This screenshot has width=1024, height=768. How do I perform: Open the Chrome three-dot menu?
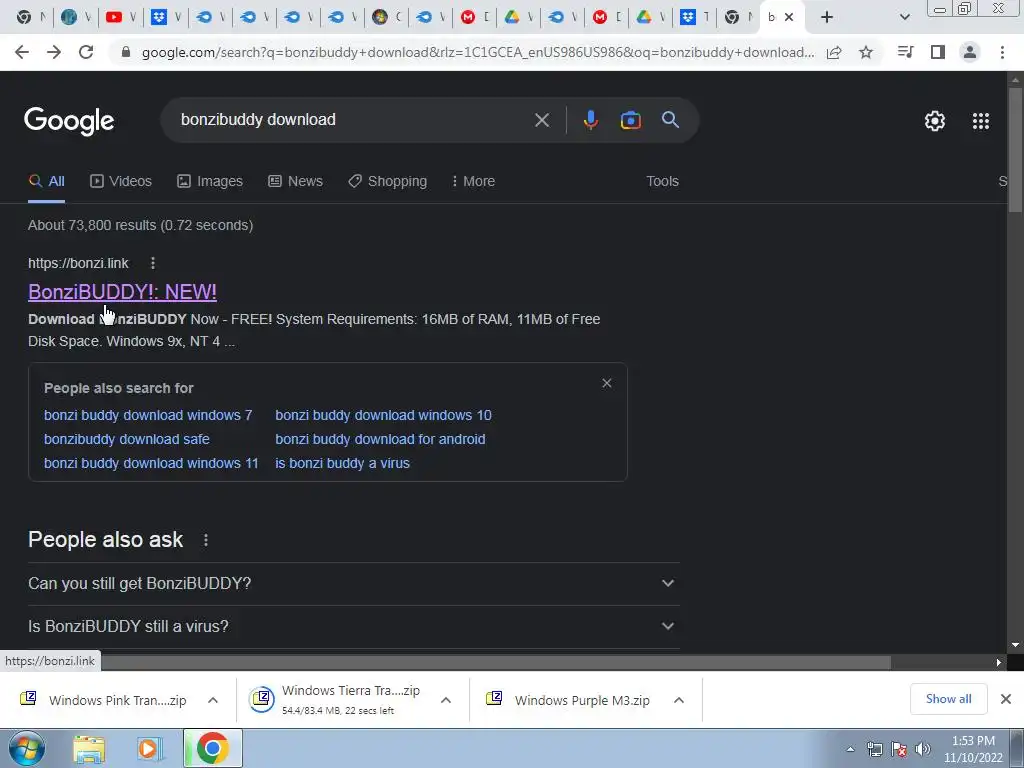click(1002, 52)
